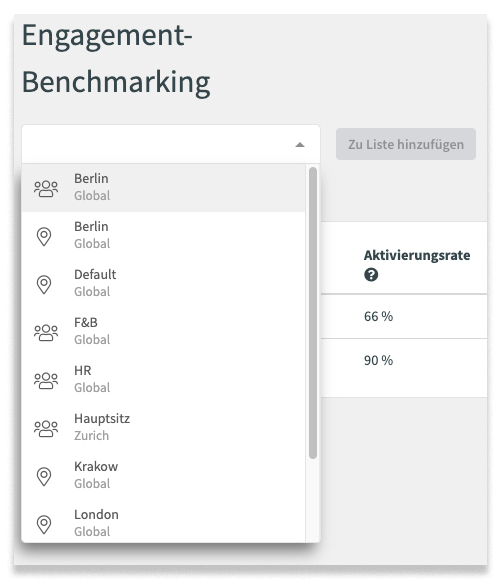Click the Aktivierungsrate column header
Image resolution: width=501 pixels, height=579 pixels.
point(417,255)
